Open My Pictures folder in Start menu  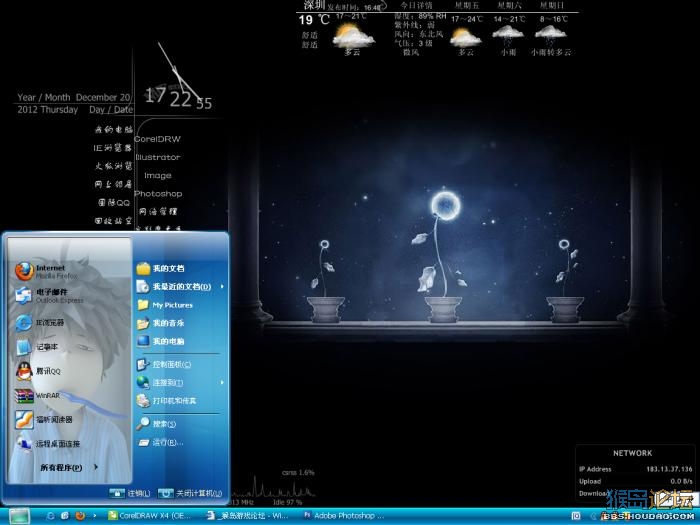tap(165, 305)
